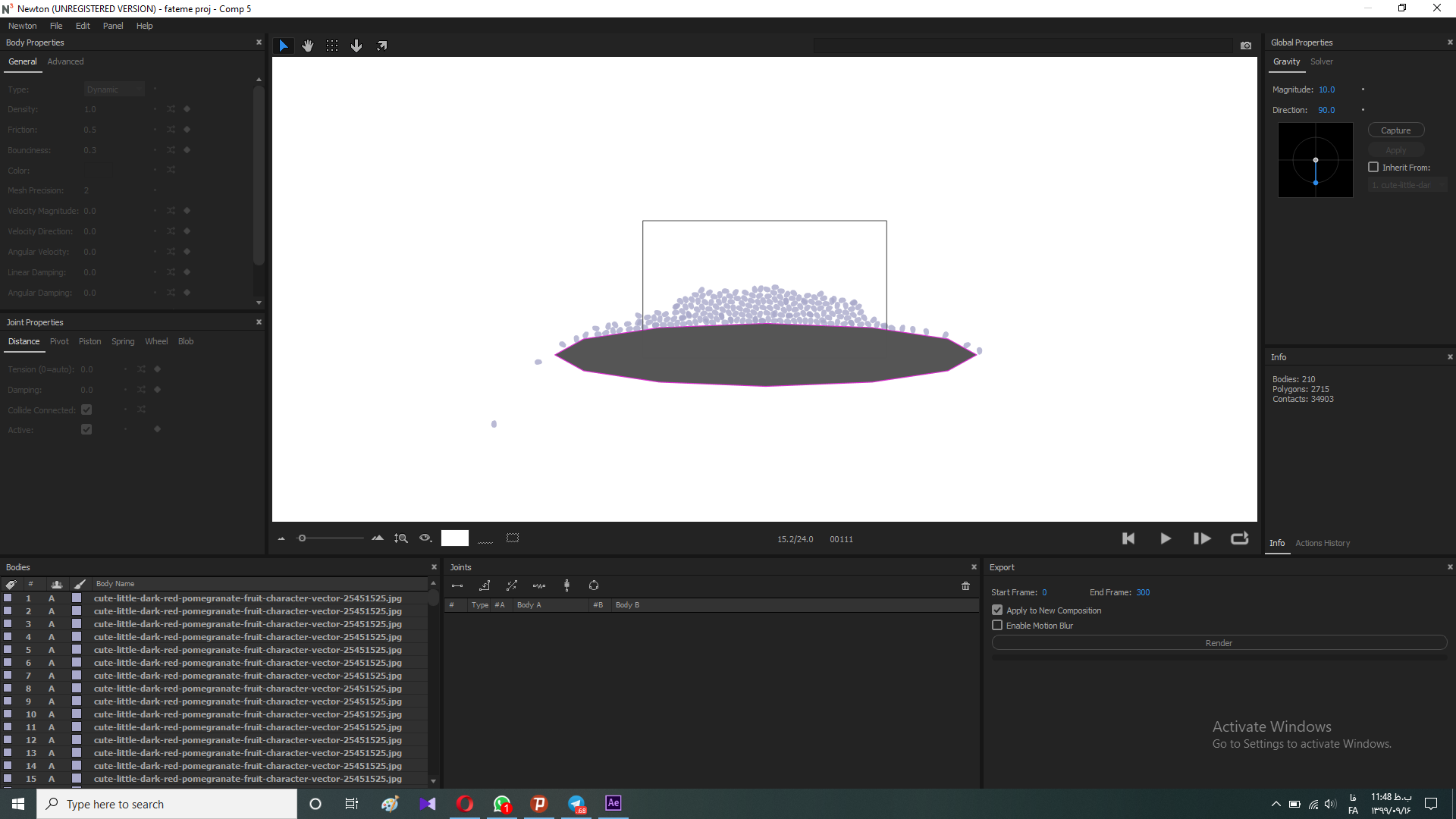This screenshot has height=819, width=1456.
Task: Enable Apply to New Composition checkbox
Action: [x=997, y=610]
